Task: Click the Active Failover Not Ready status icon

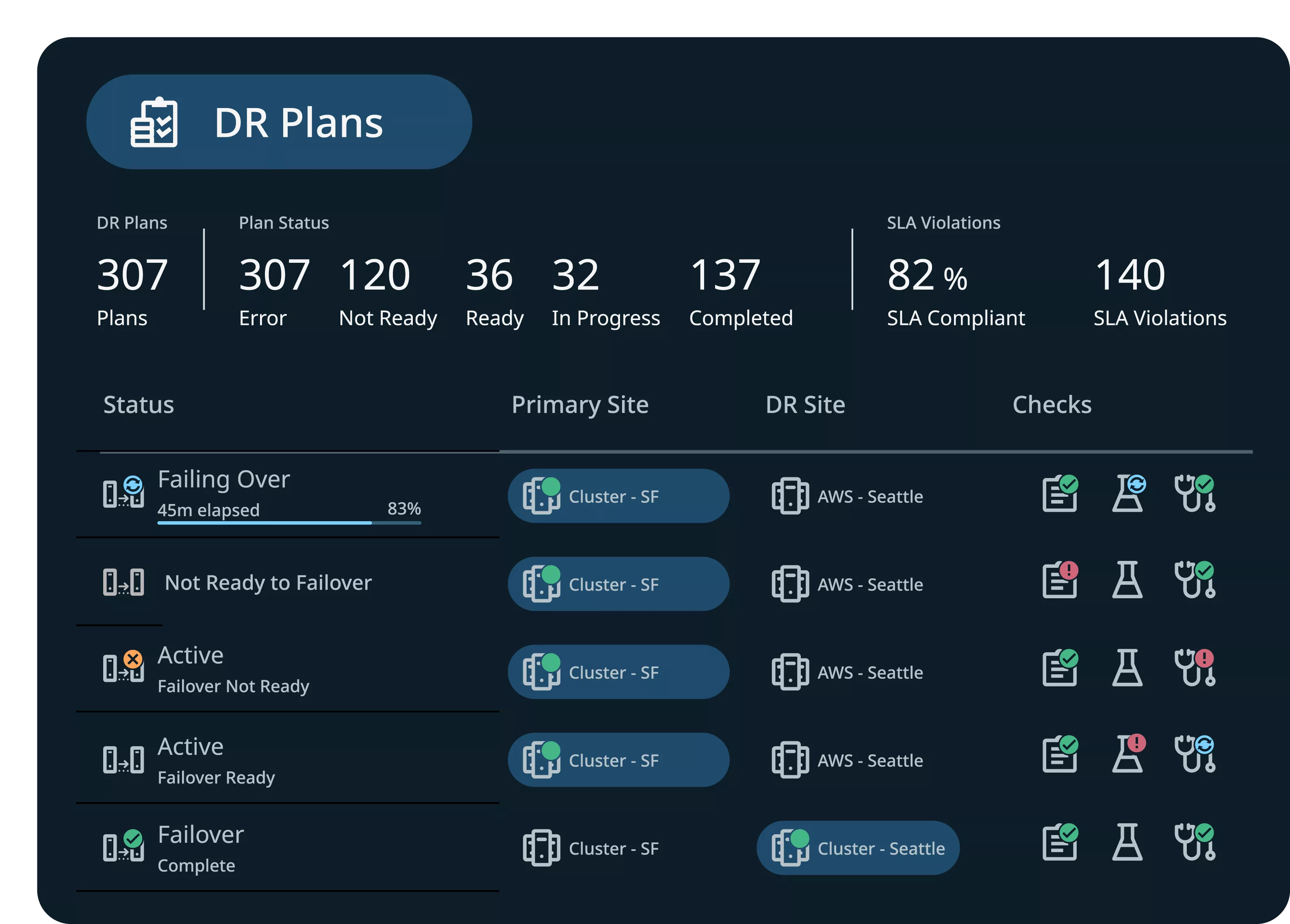Action: (124, 666)
